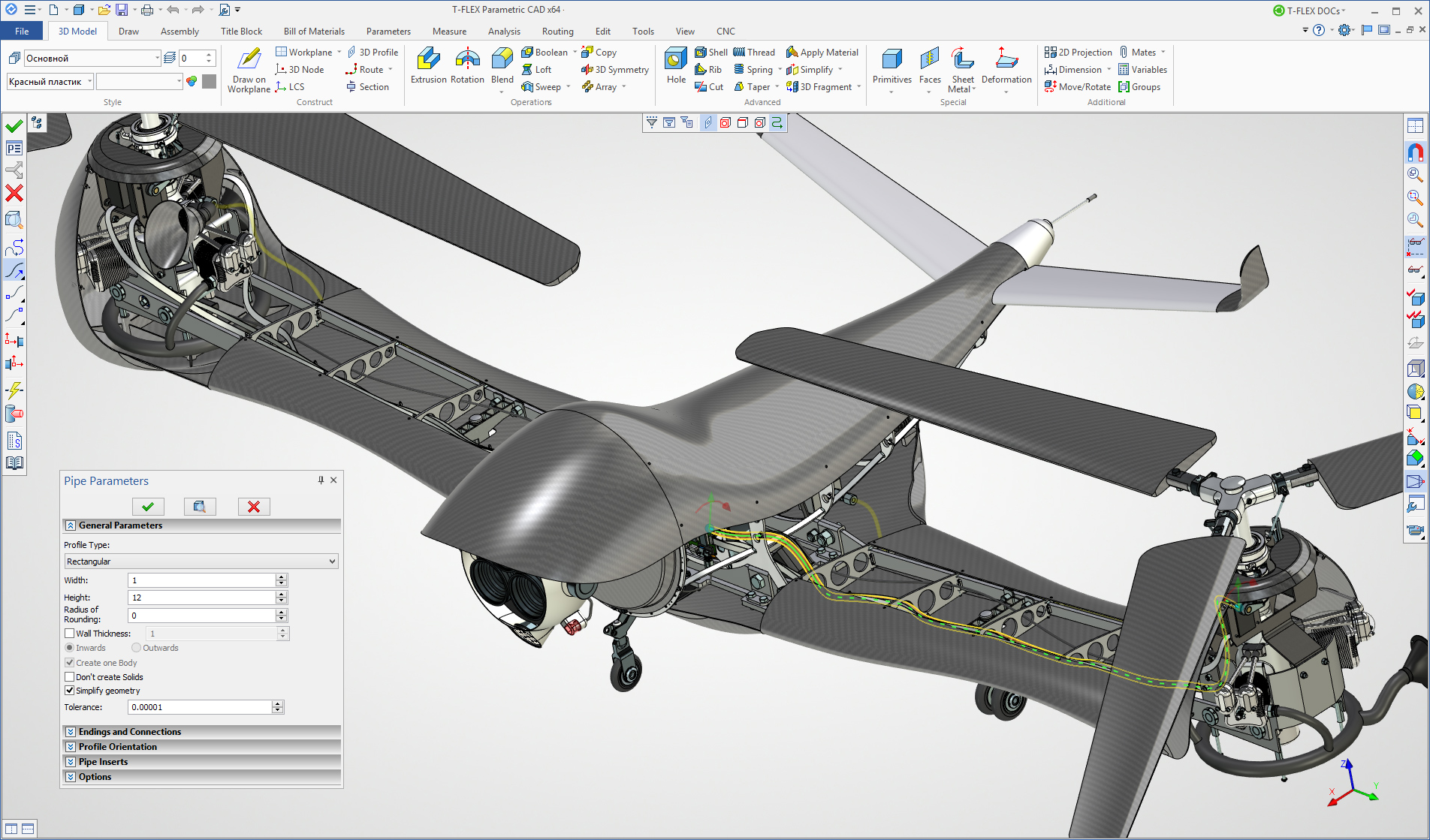Open the File menu
The width and height of the screenshot is (1430, 840).
click(22, 32)
